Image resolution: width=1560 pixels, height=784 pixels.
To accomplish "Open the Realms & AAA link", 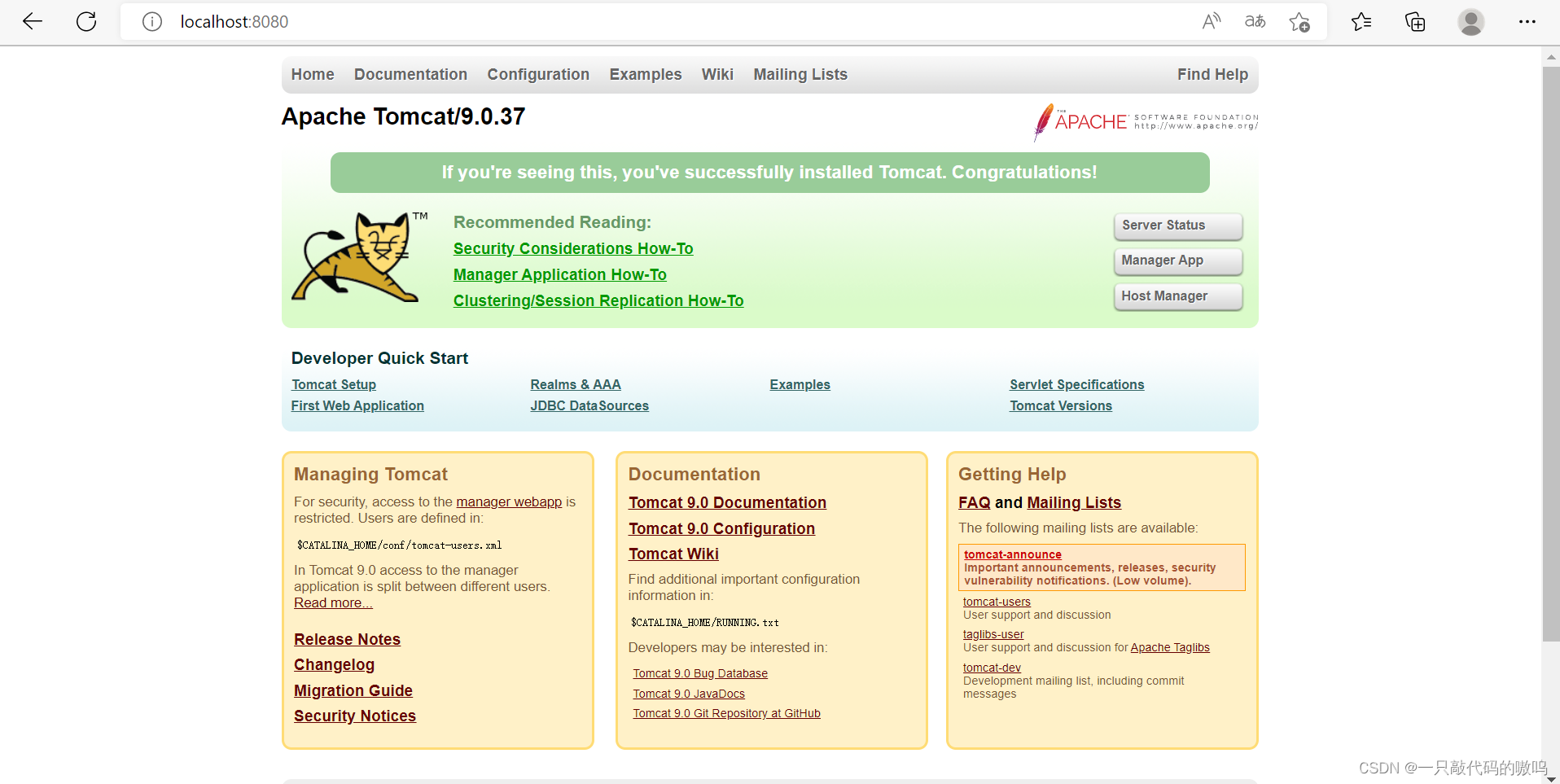I will pos(576,385).
